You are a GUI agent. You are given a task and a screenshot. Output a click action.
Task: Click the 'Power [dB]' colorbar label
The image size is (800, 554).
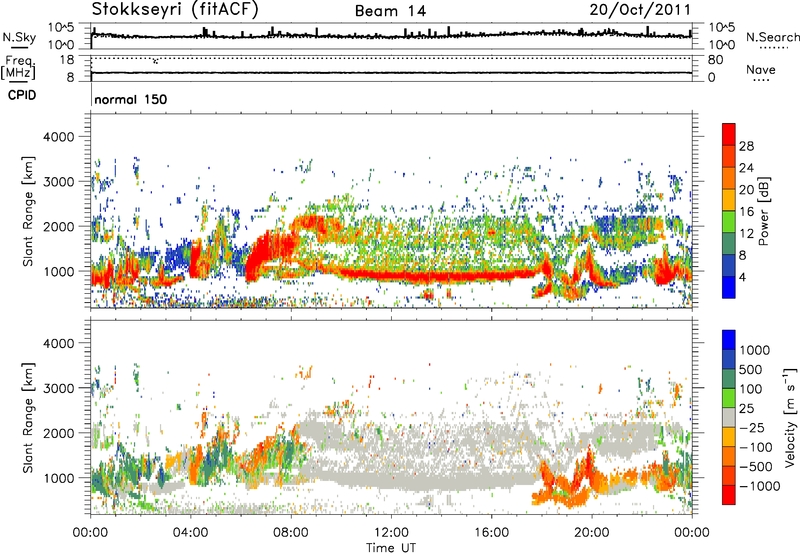[763, 211]
